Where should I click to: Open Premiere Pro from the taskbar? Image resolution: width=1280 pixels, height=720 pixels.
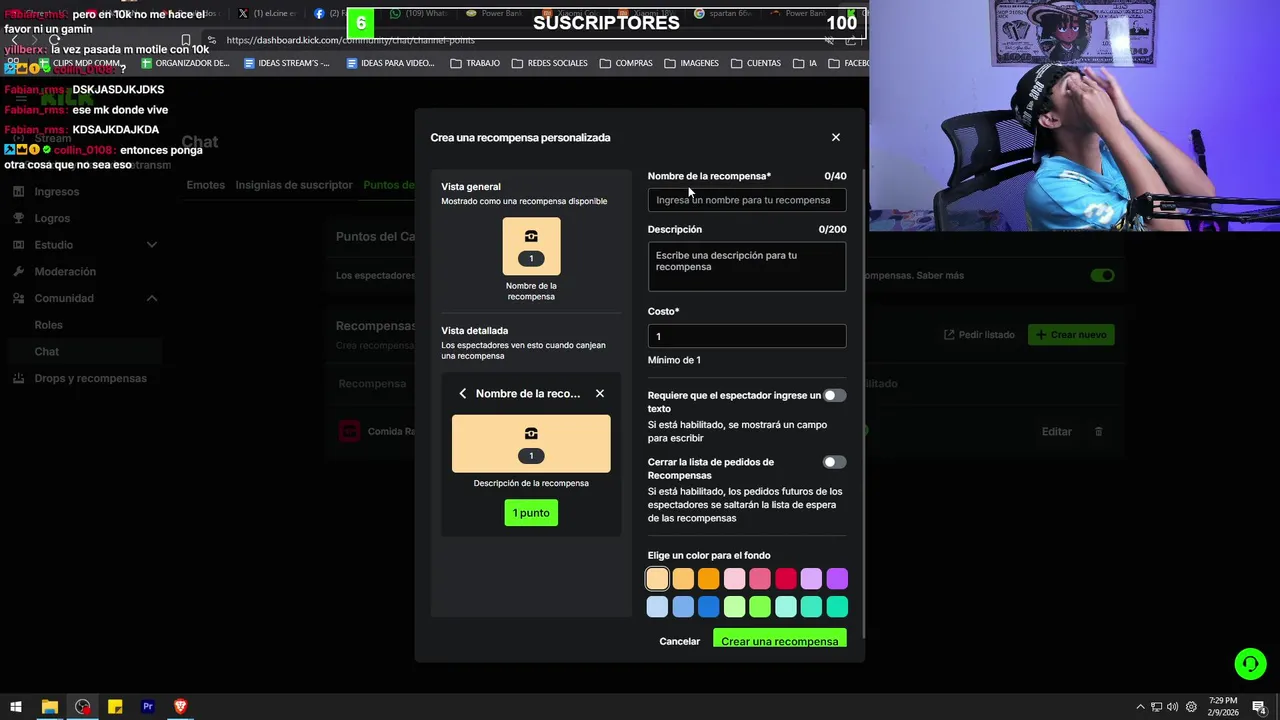click(148, 707)
